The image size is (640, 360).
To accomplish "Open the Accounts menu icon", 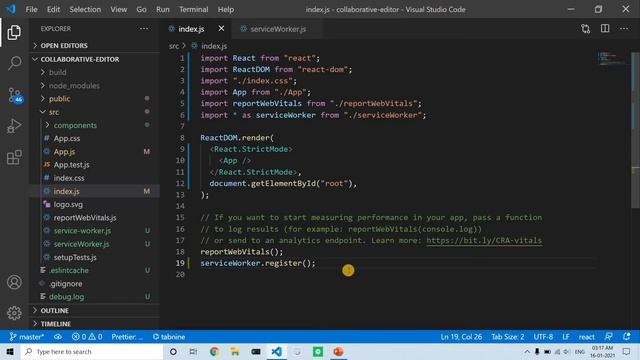I will (14, 282).
